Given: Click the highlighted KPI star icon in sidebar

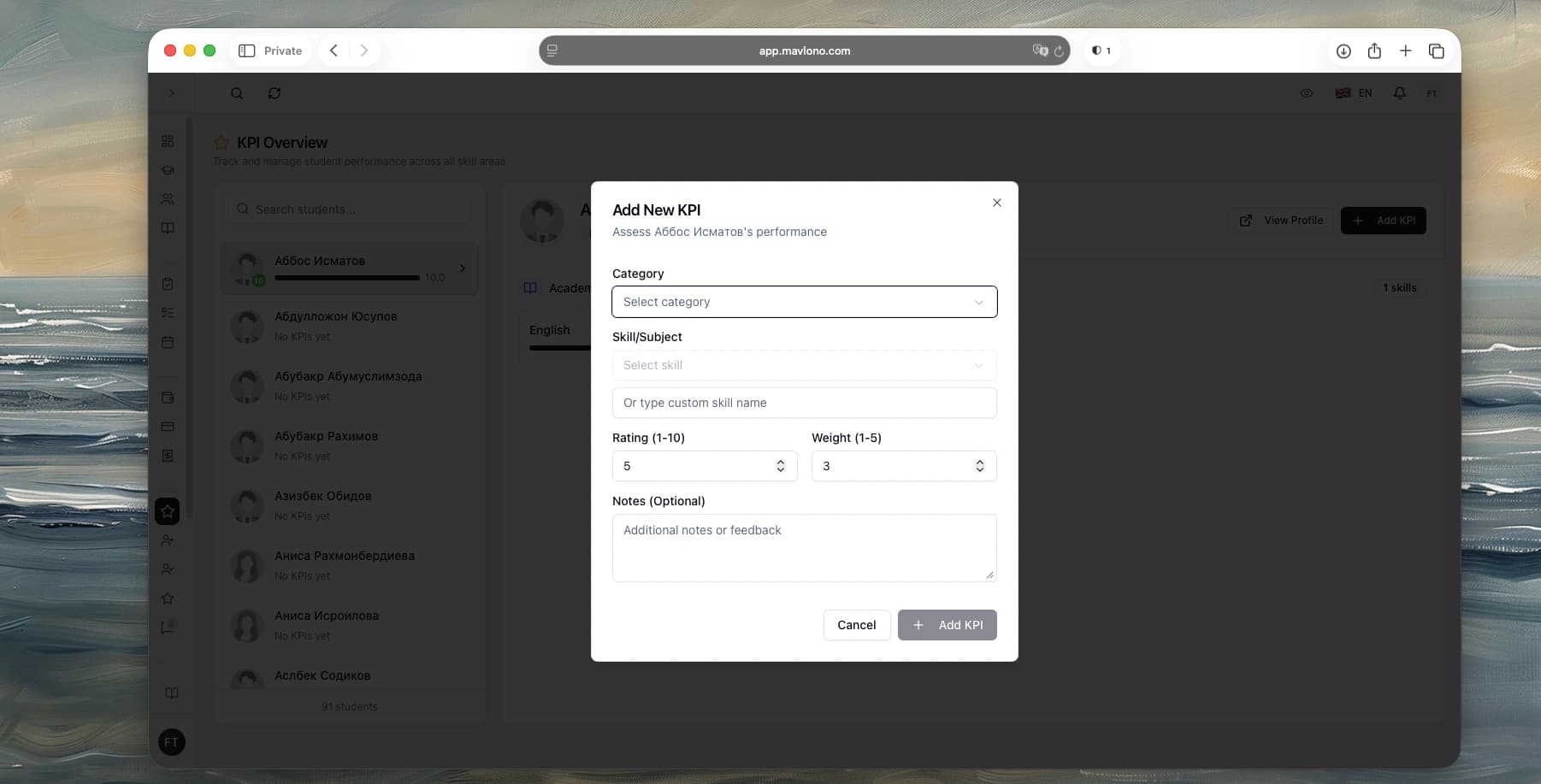Looking at the screenshot, I should point(167,511).
